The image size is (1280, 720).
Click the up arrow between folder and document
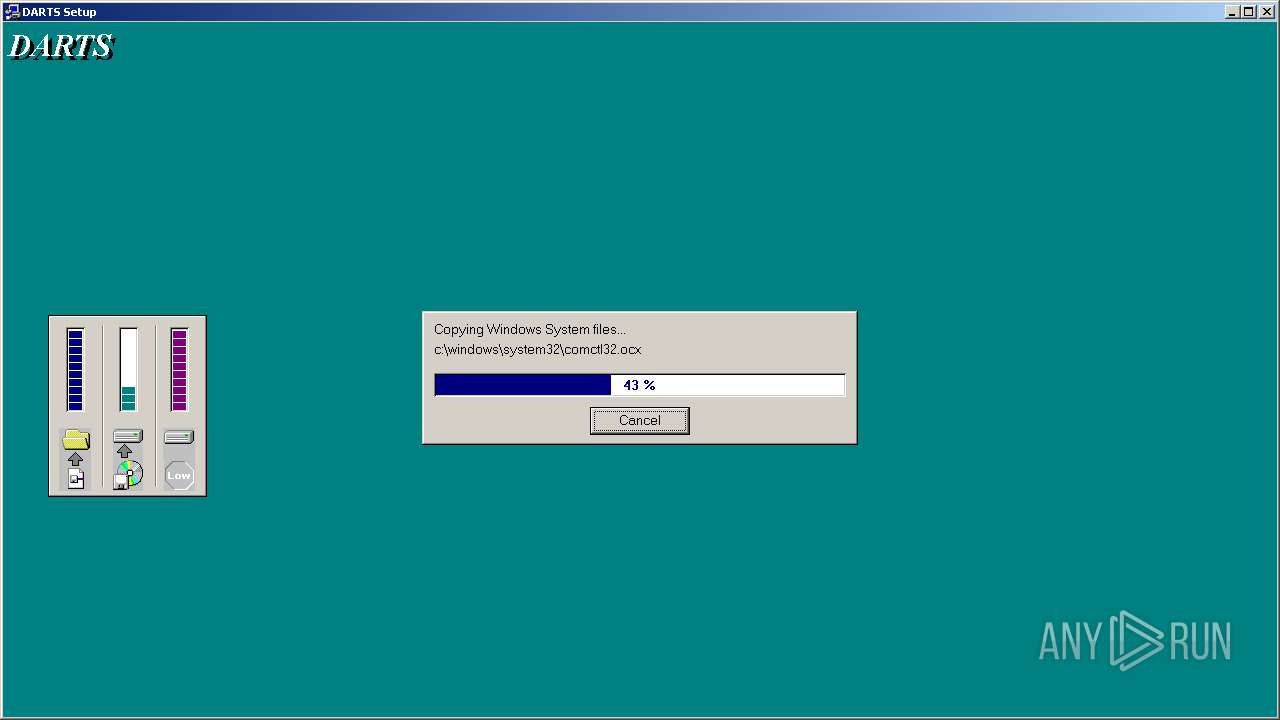click(x=76, y=459)
